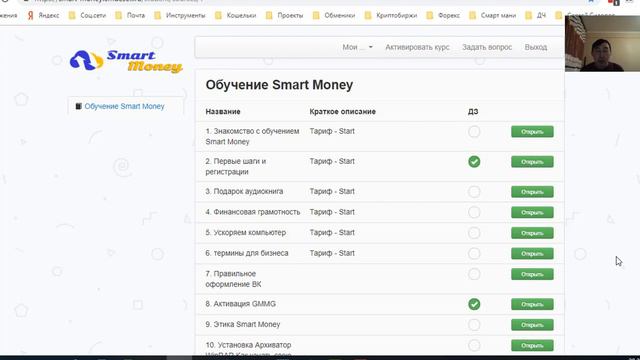The width and height of the screenshot is (640, 360).
Task: Open the Инструменты bookmarks folder
Action: [x=180, y=16]
